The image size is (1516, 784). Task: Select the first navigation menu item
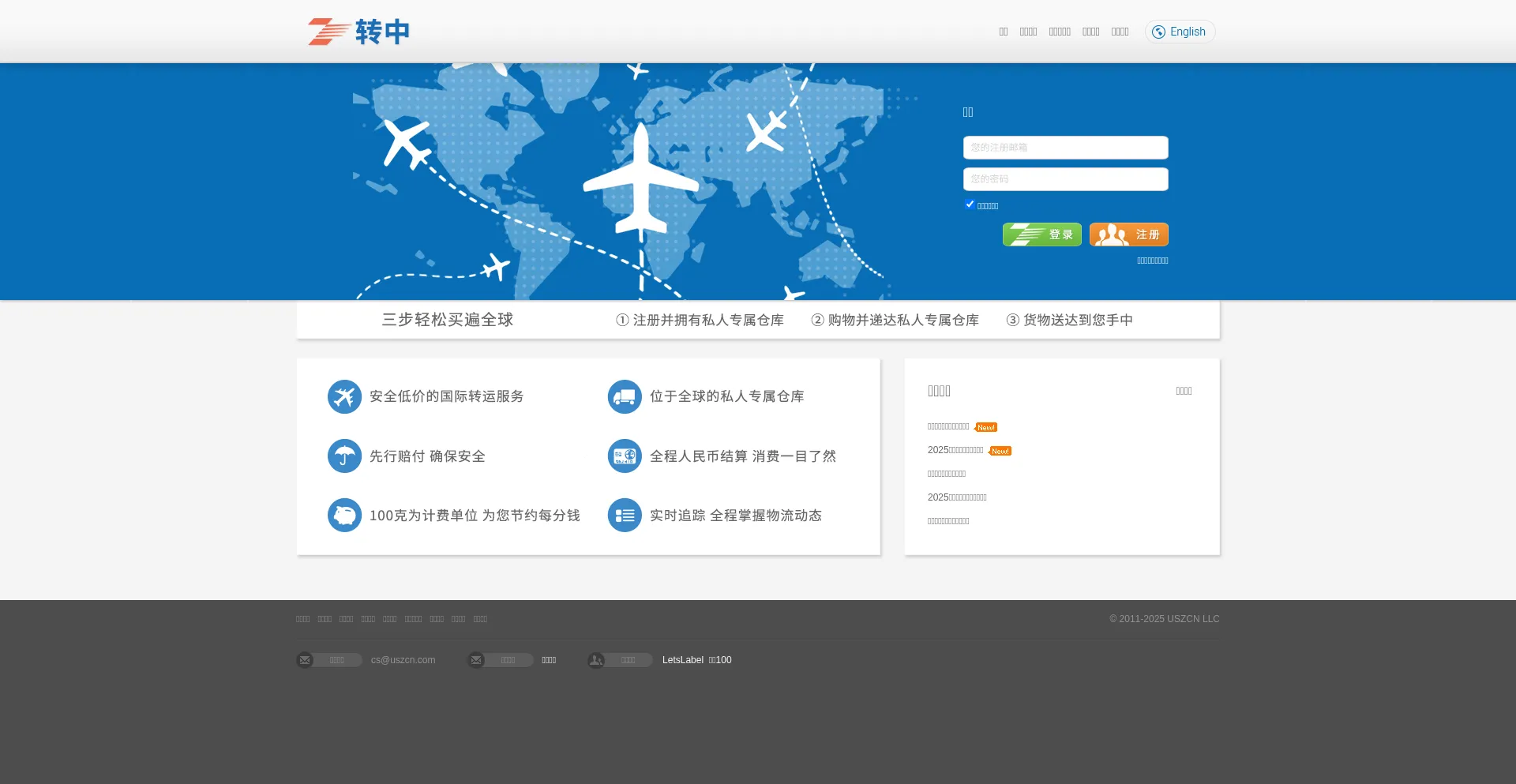[x=1003, y=32]
